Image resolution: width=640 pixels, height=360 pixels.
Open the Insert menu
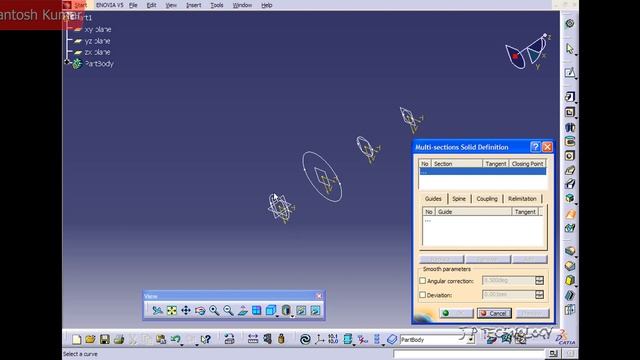pos(193,5)
